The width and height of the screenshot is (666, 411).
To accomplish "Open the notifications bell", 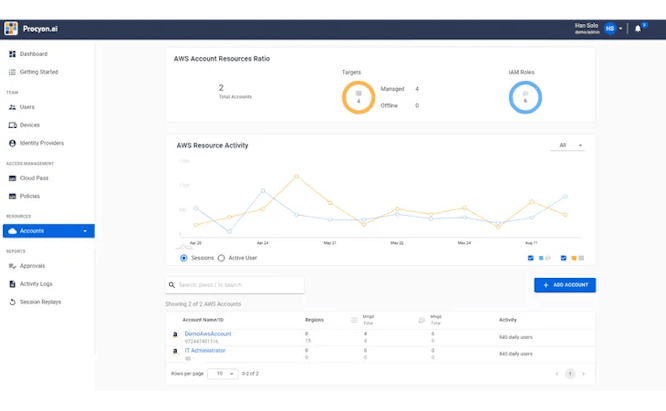I will (639, 28).
